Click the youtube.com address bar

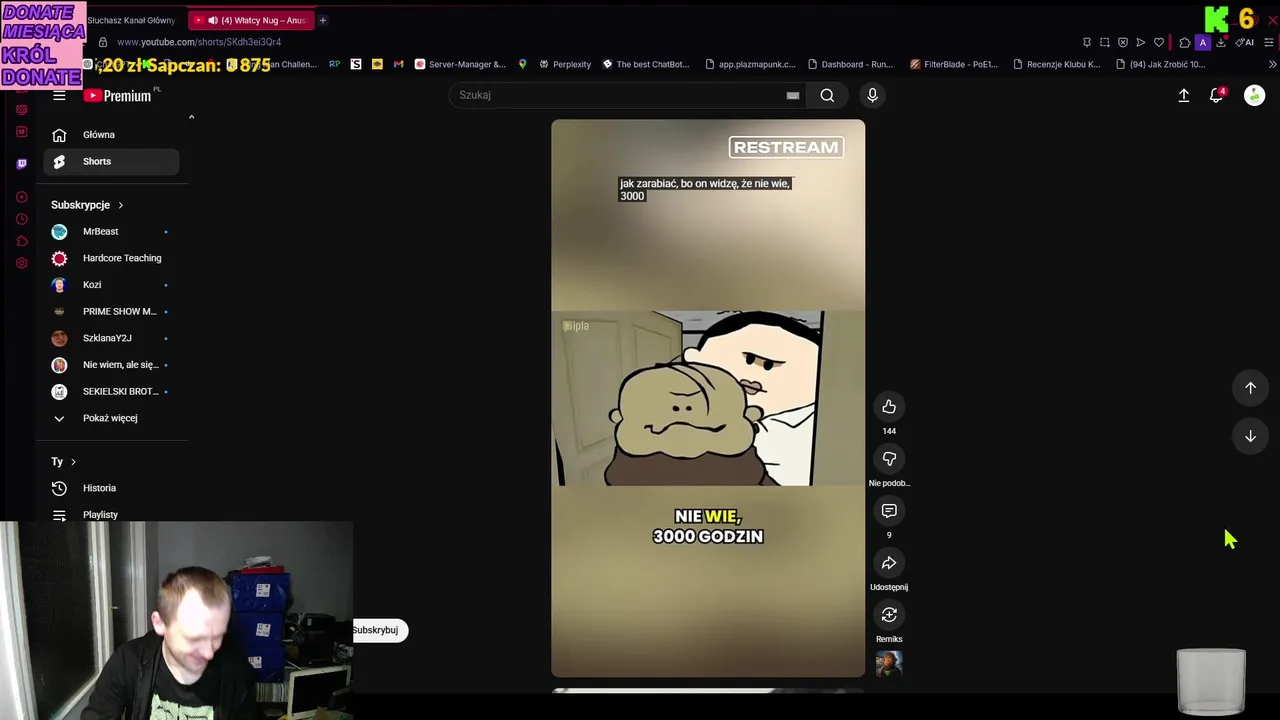point(199,42)
